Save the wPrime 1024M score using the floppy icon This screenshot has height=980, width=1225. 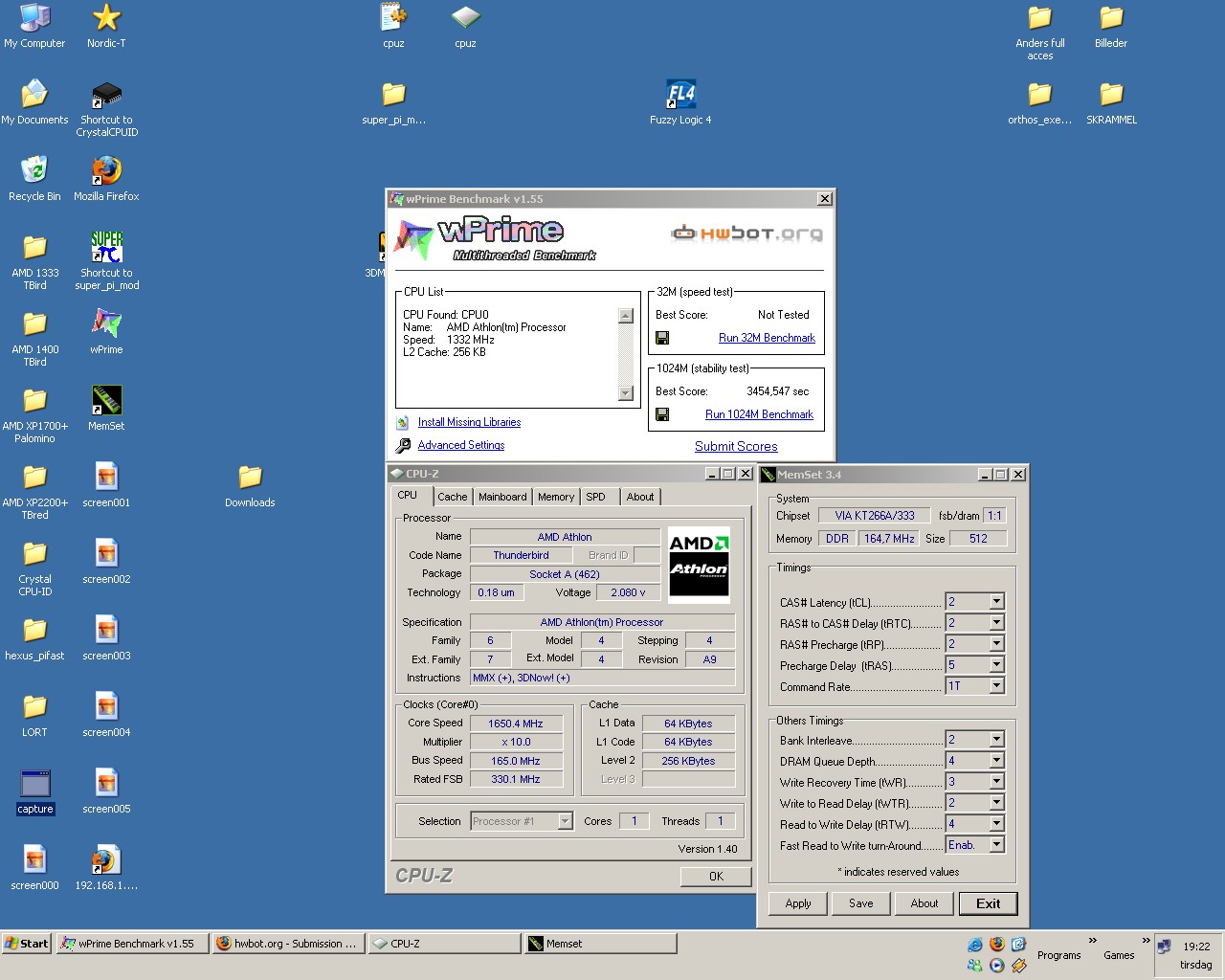pyautogui.click(x=662, y=414)
